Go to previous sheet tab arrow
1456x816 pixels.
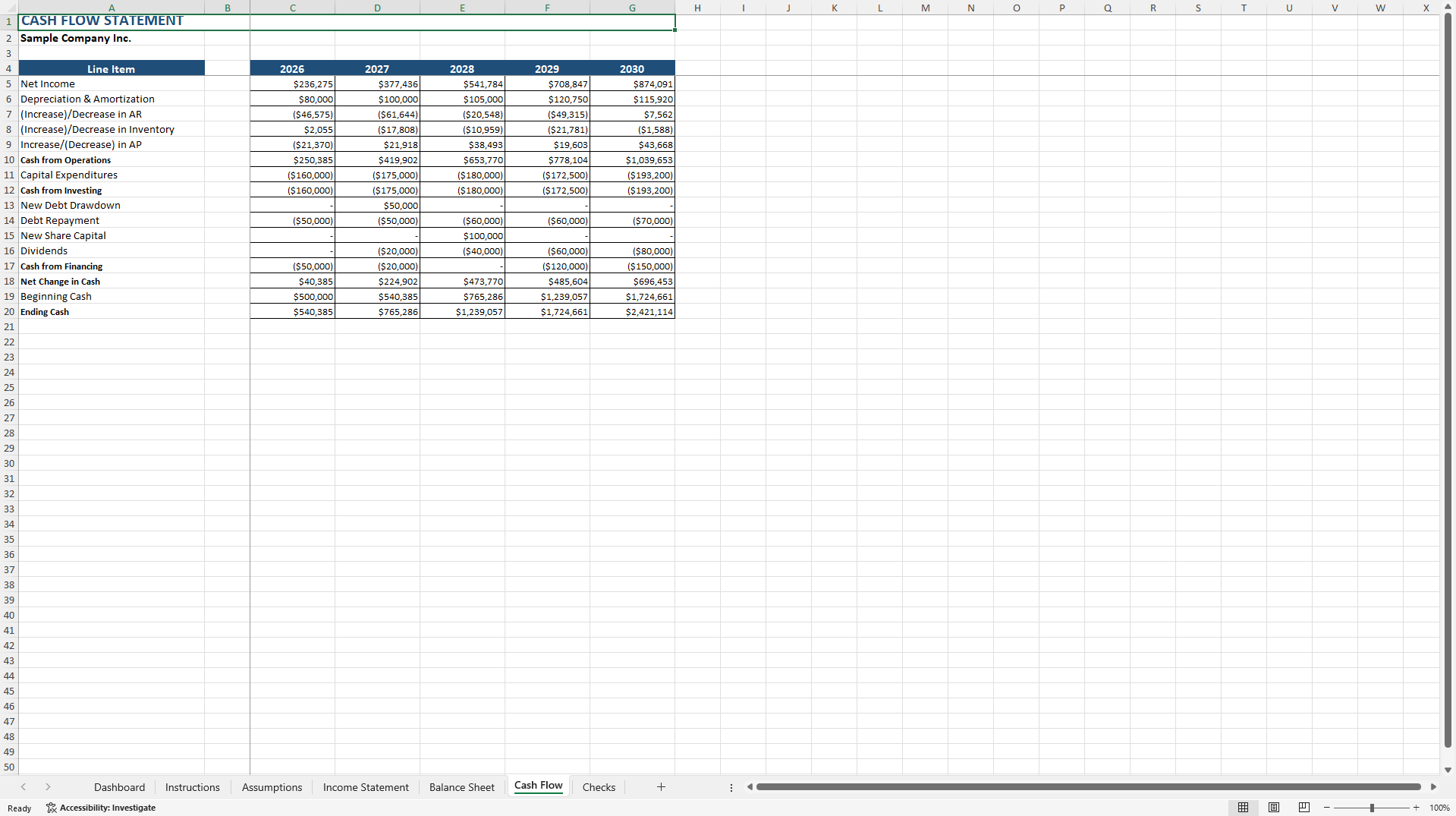pyautogui.click(x=24, y=787)
